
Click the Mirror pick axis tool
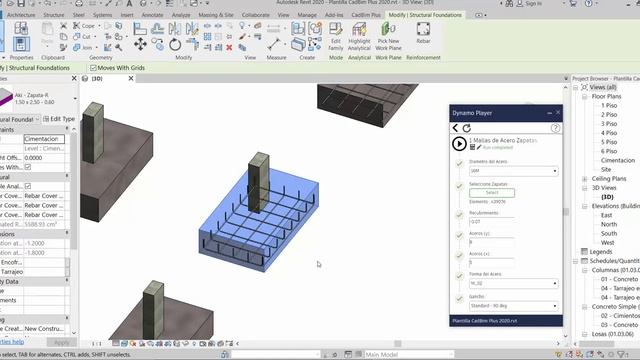[x=175, y=28]
